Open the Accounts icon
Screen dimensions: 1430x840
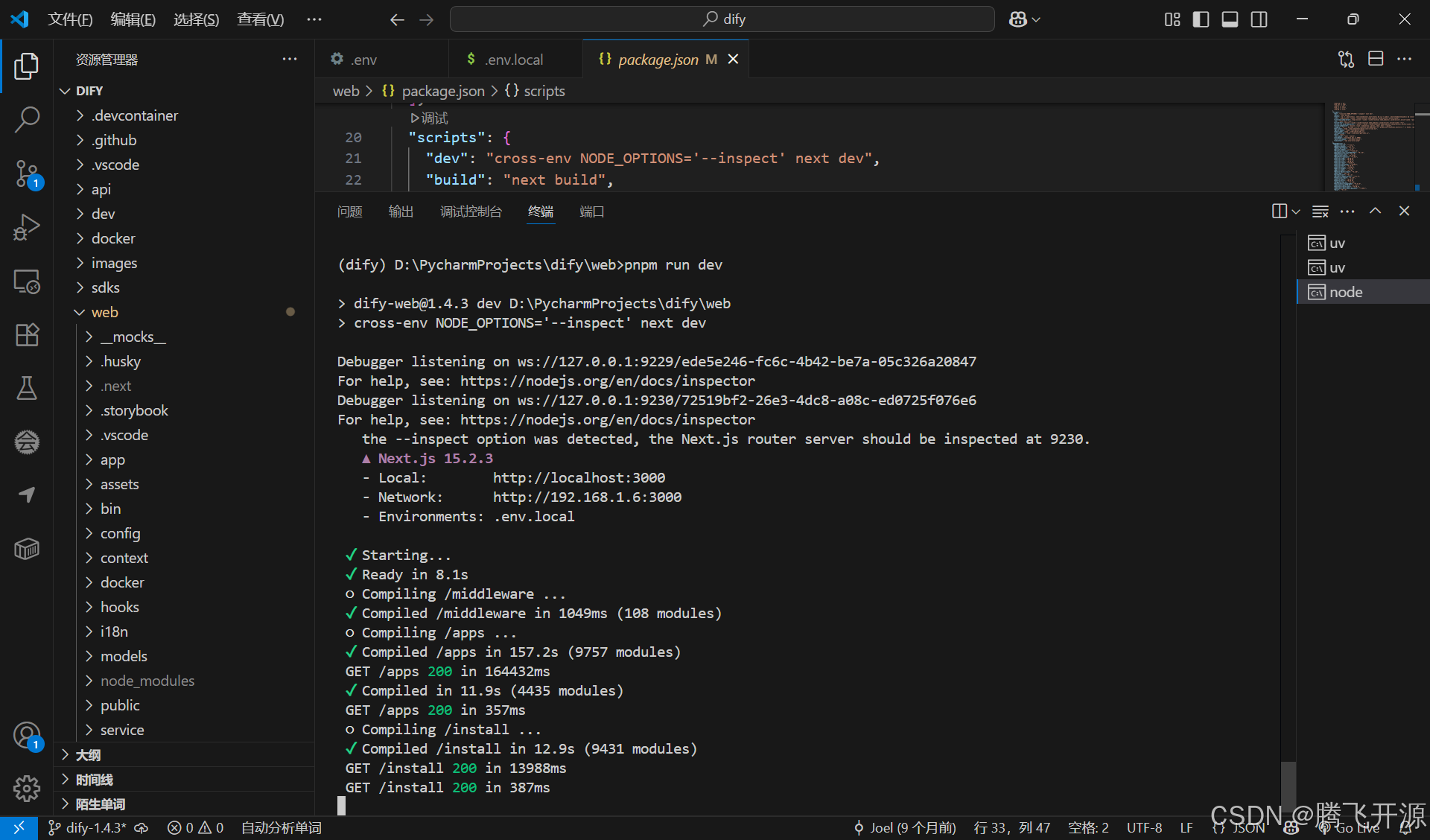pos(27,736)
